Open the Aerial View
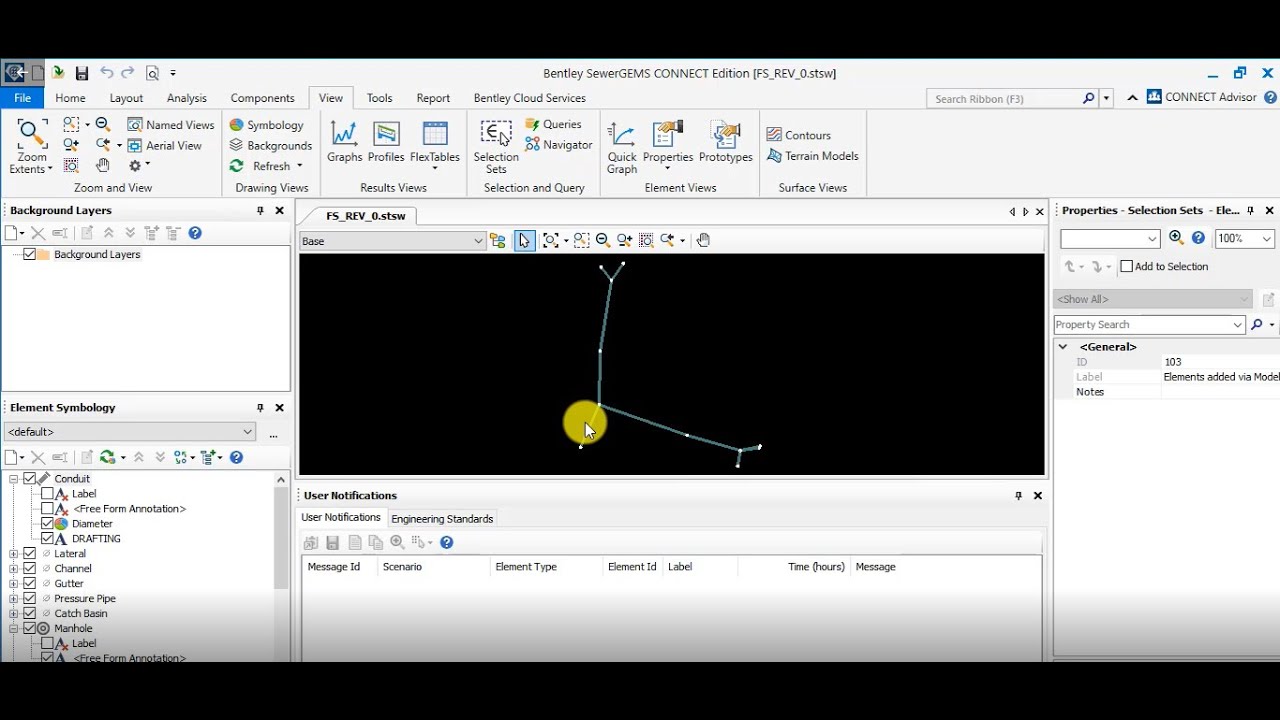 tap(165, 145)
